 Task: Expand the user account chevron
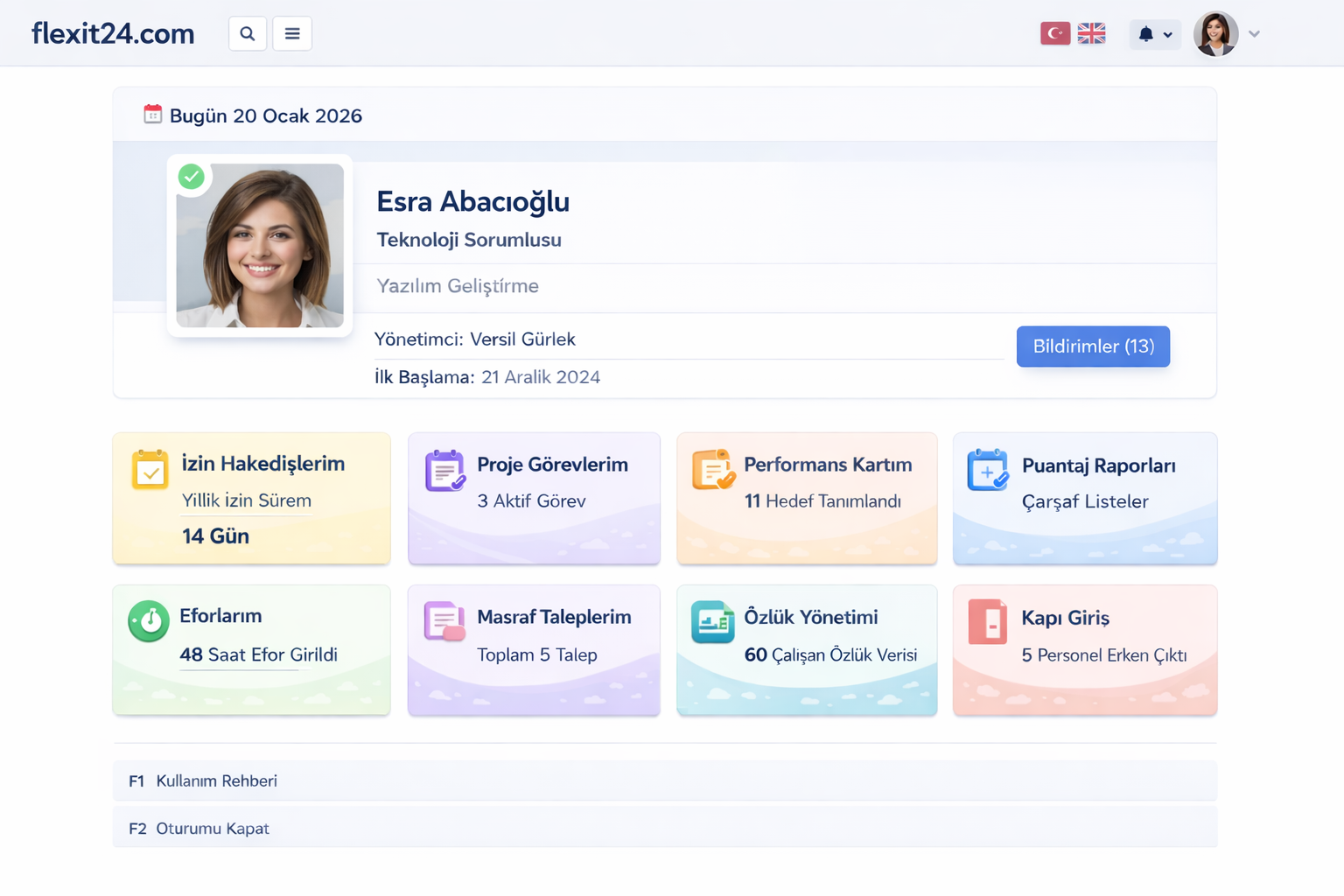pyautogui.click(x=1254, y=34)
